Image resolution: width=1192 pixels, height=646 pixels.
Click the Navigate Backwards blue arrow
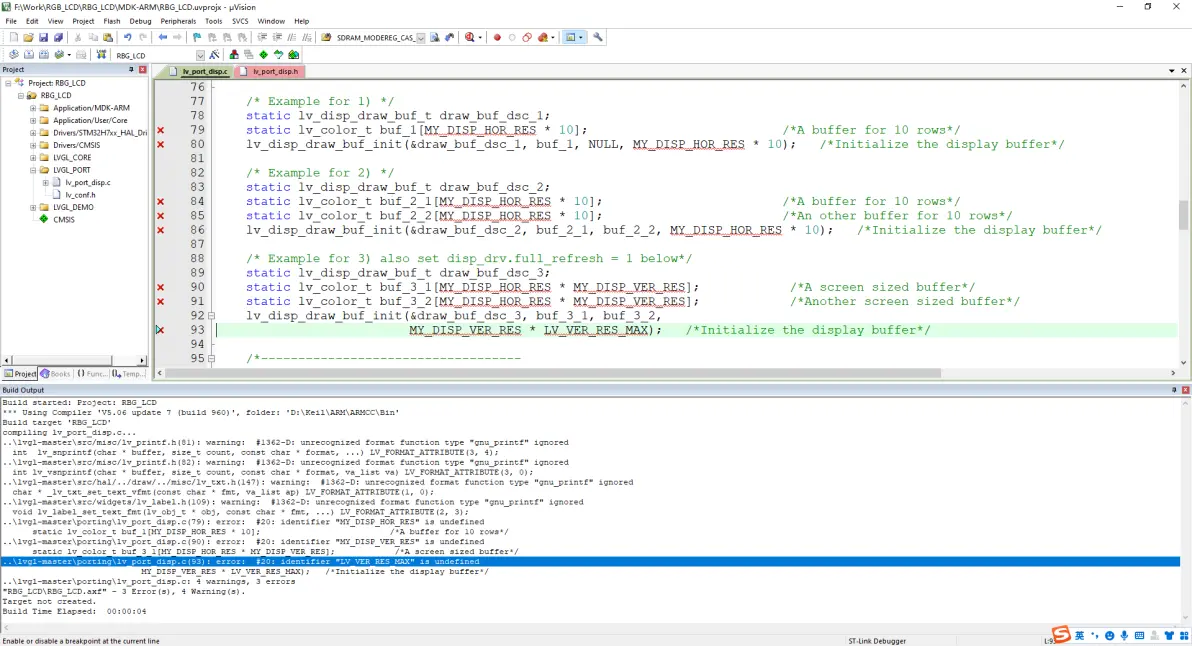coord(163,38)
